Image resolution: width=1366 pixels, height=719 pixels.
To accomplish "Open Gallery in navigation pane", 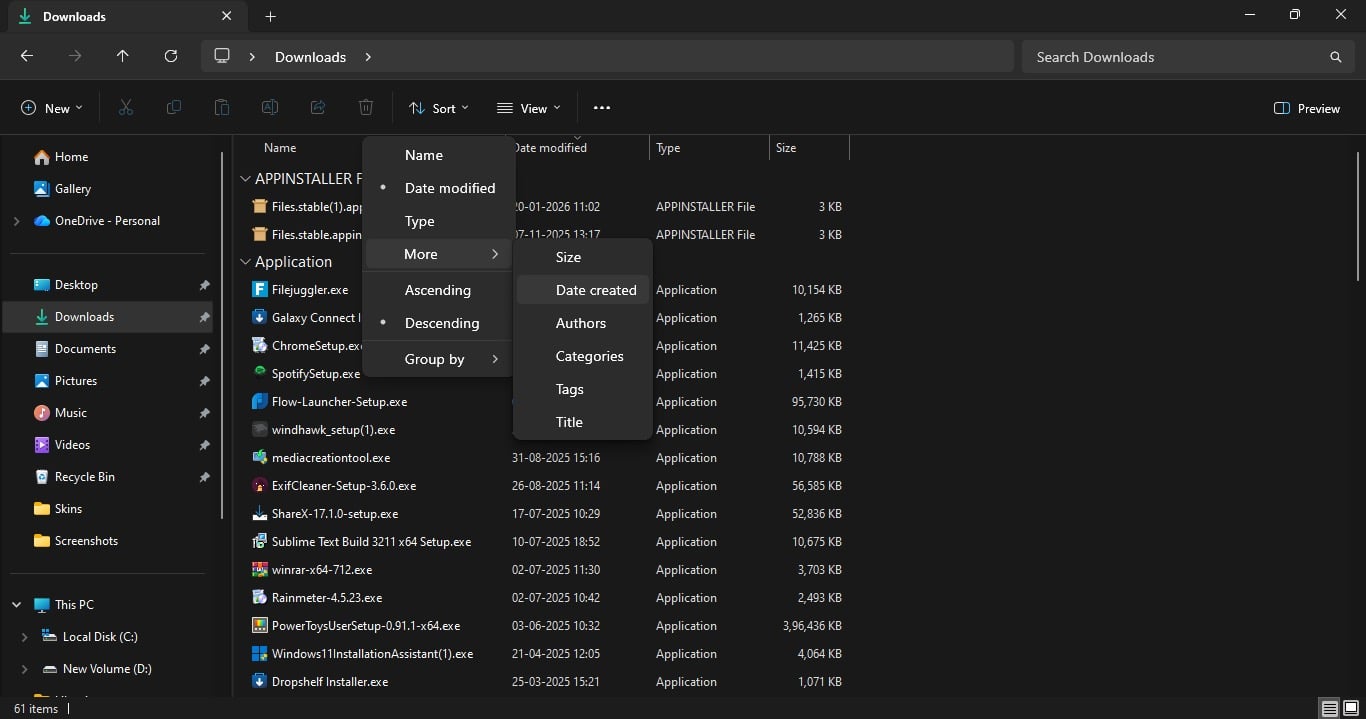I will pyautogui.click(x=110, y=189).
